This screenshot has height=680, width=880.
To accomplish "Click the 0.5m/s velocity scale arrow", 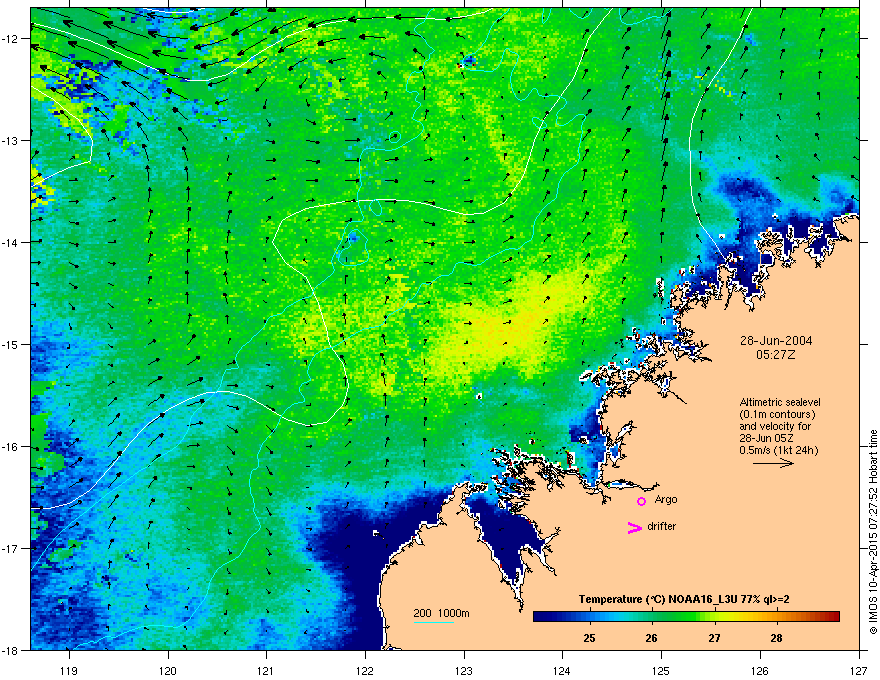I will [773, 463].
